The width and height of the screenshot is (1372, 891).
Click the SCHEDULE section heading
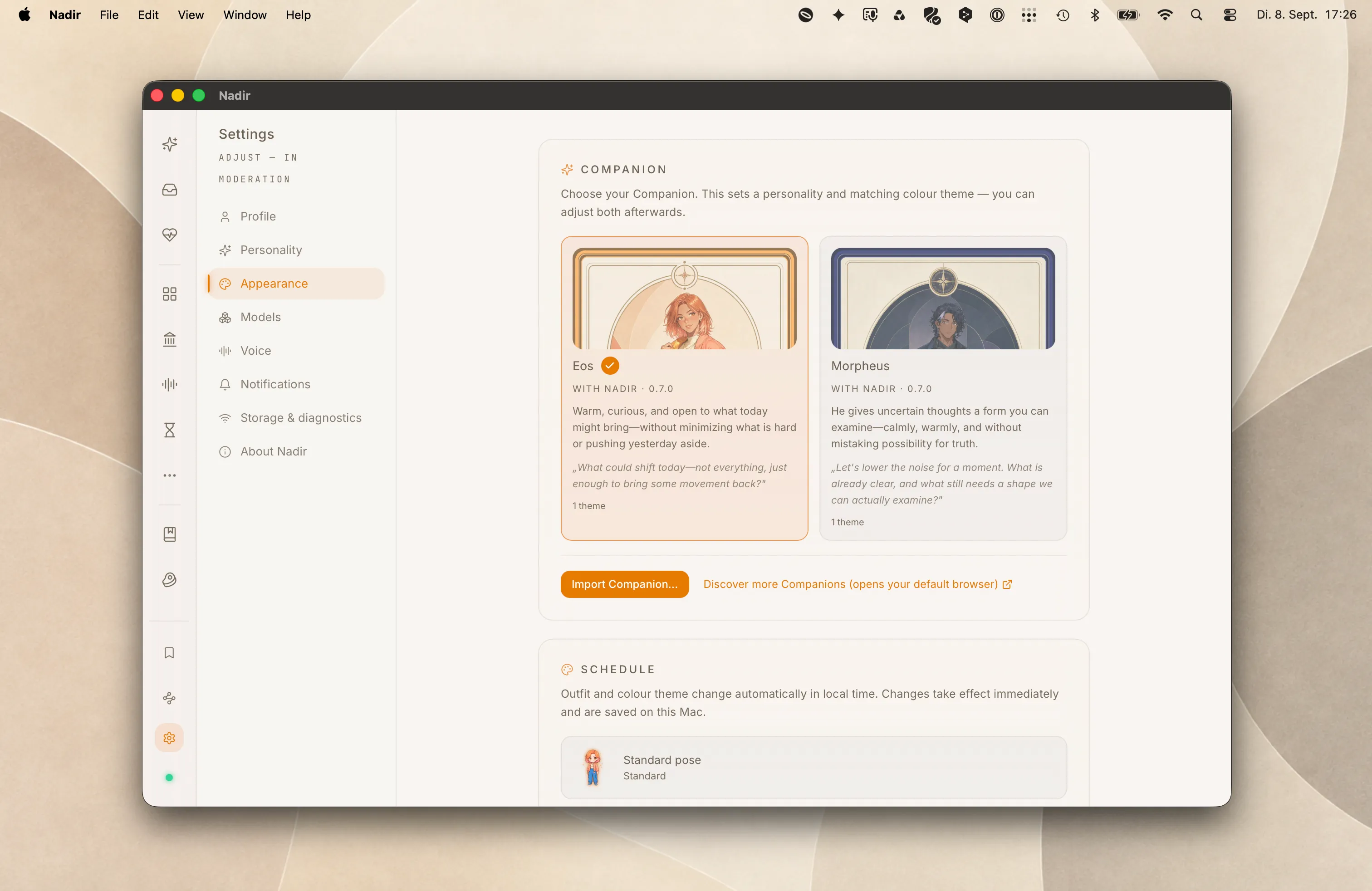pyautogui.click(x=618, y=670)
